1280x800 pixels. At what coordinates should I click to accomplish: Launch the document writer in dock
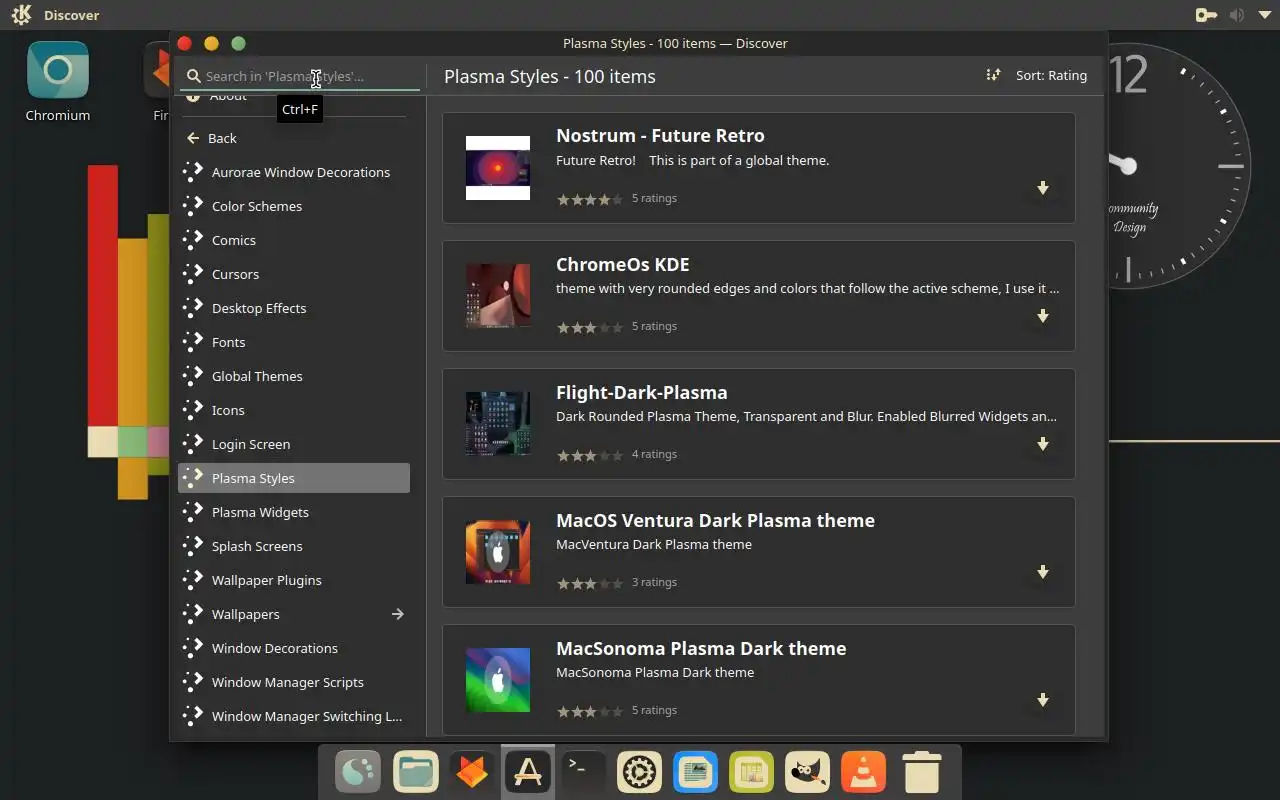696,771
